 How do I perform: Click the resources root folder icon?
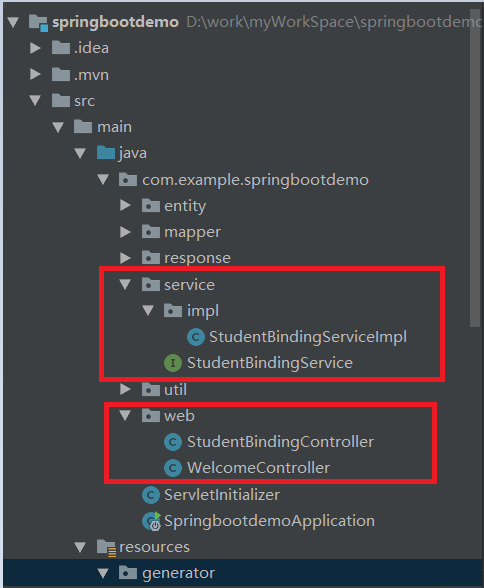106,547
